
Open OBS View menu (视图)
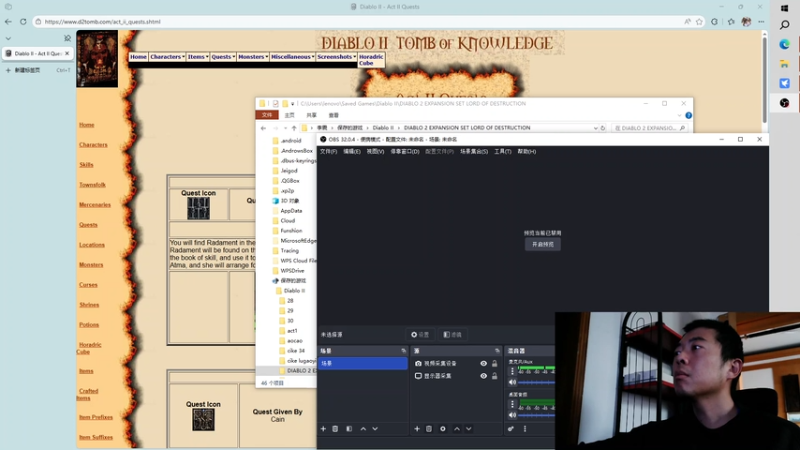pos(375,152)
